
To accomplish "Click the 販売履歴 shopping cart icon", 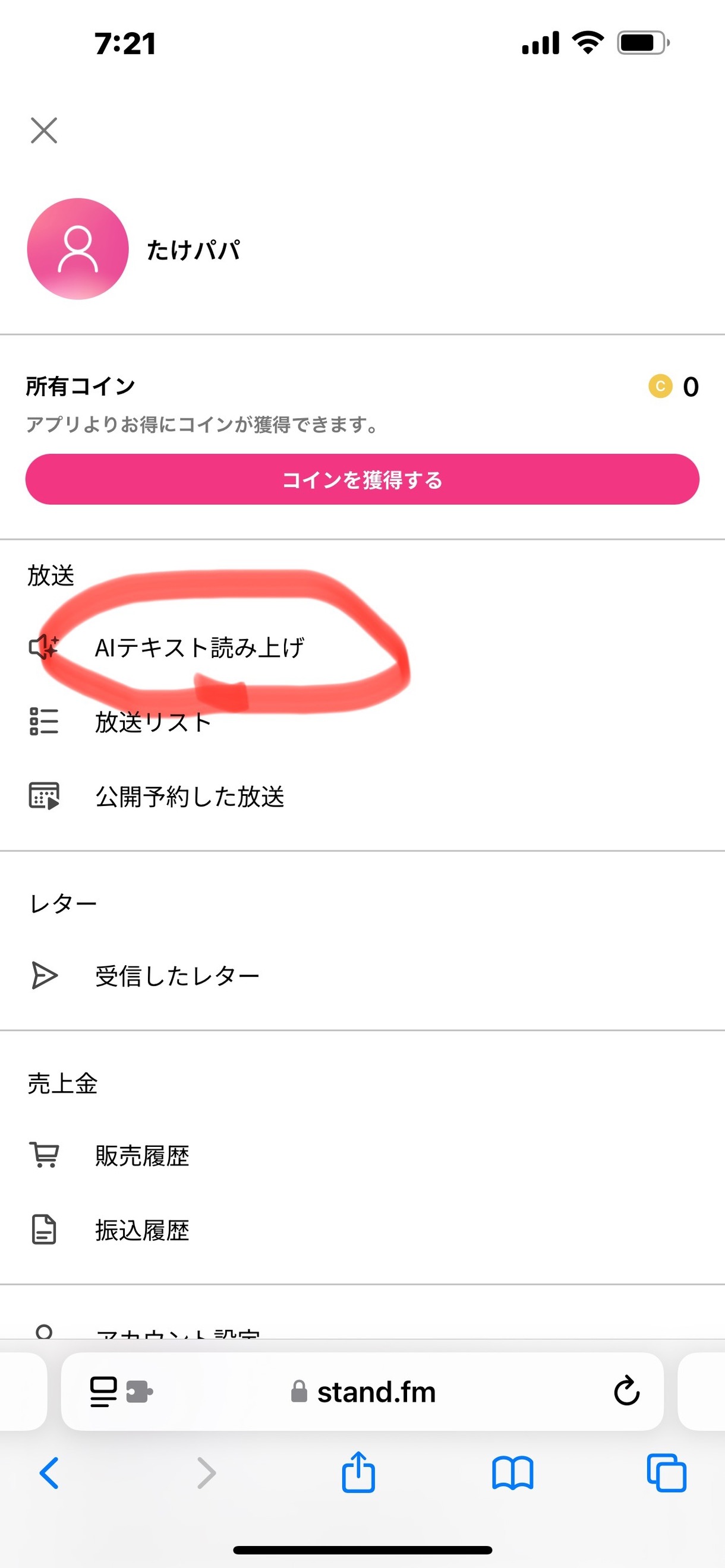I will click(x=44, y=1155).
